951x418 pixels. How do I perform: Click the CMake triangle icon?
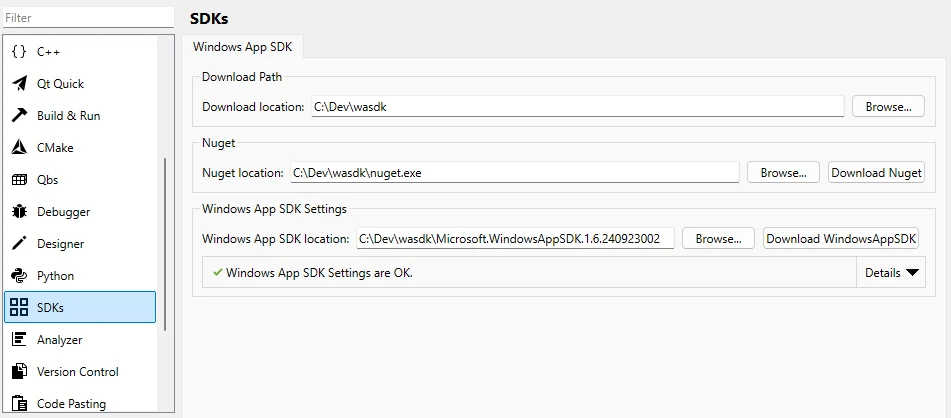pos(19,148)
